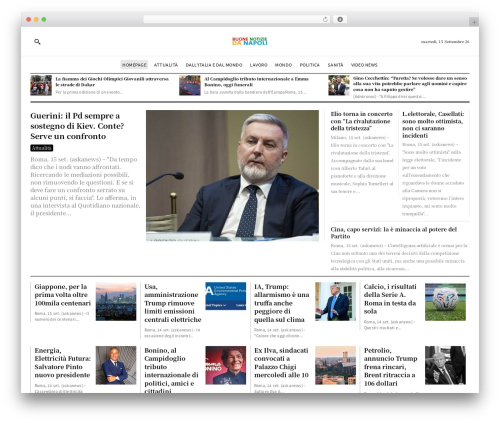Click the Environmental Protection Agency thumbnail
Screen dimensions: 500x423
point(226,296)
